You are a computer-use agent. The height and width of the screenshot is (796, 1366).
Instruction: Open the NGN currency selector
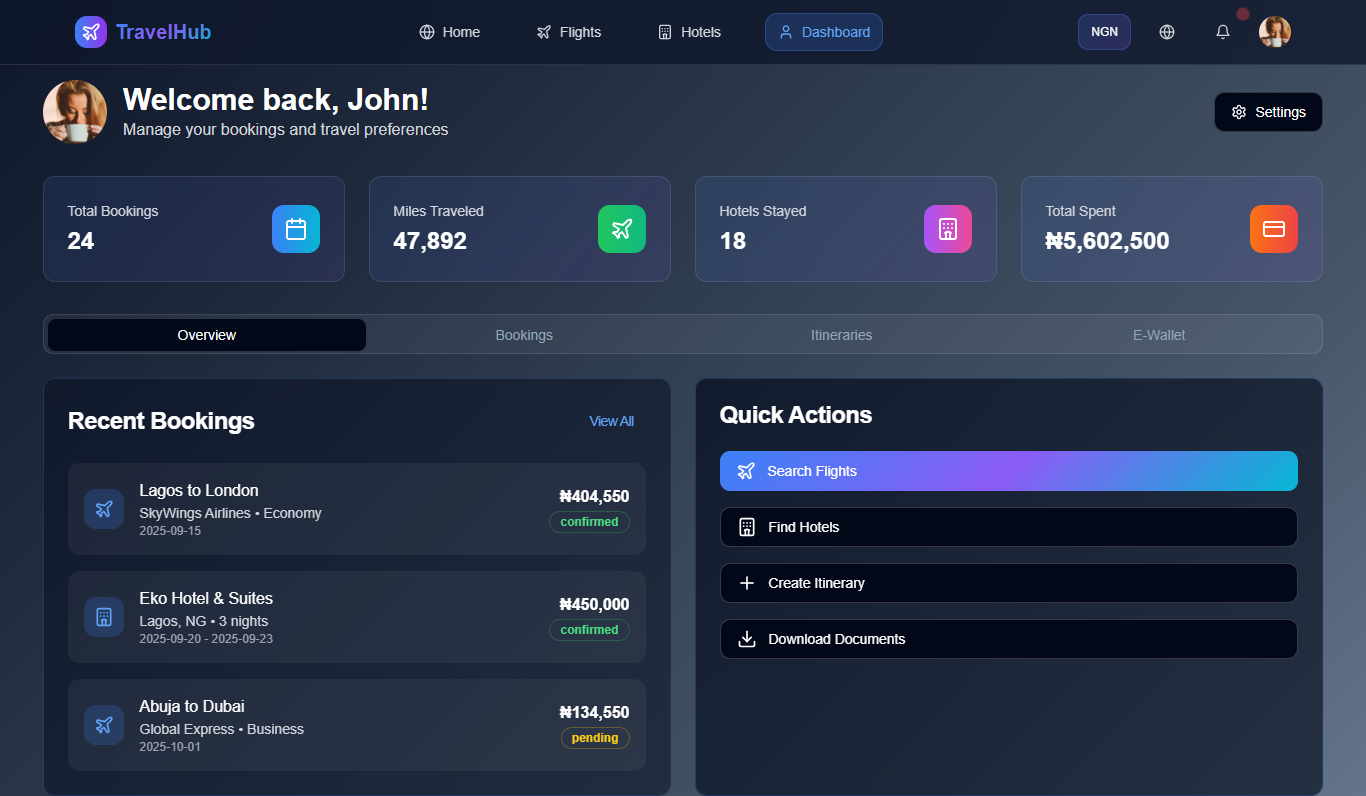coord(1104,32)
